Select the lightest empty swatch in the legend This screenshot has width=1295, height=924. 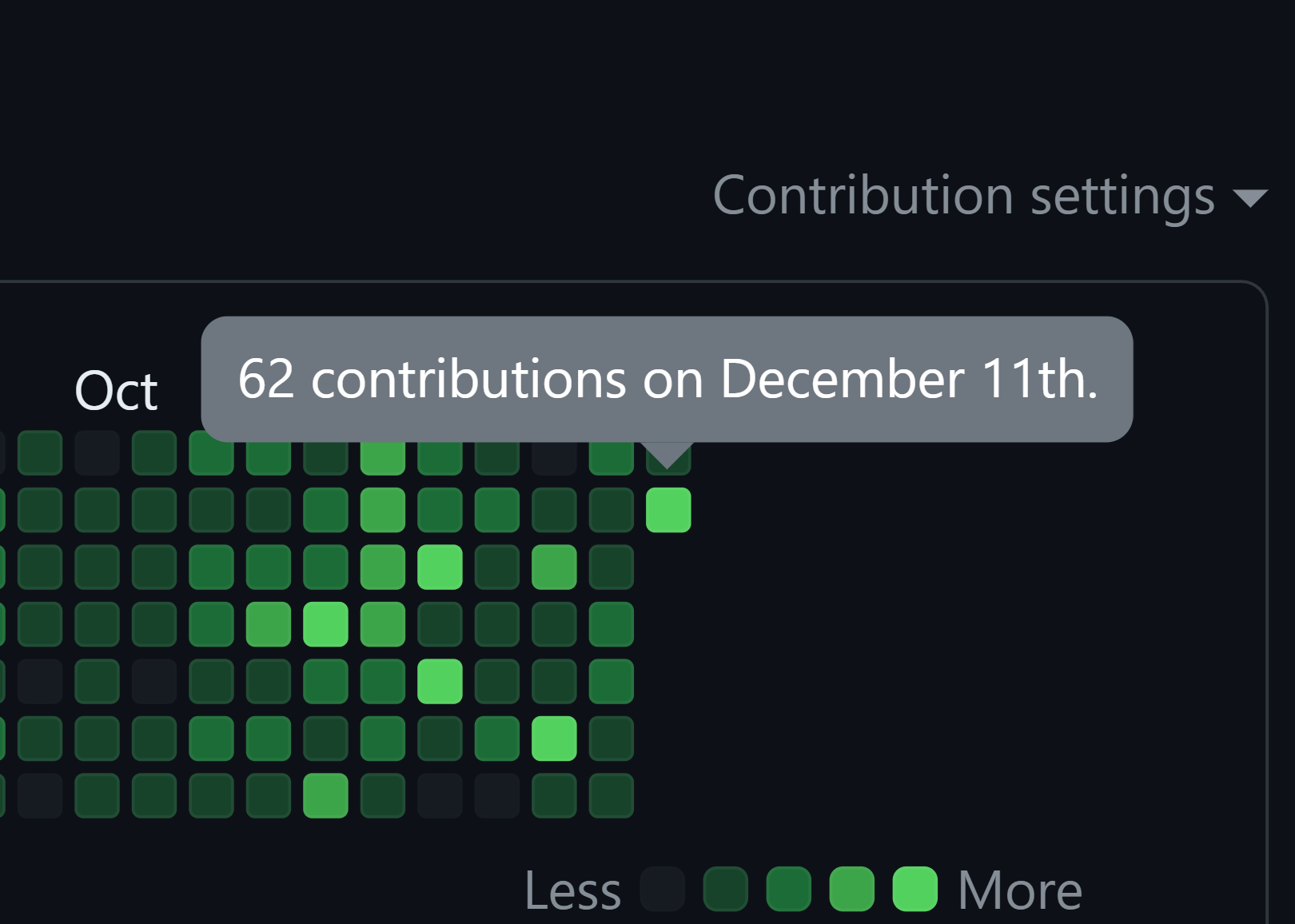click(x=663, y=889)
